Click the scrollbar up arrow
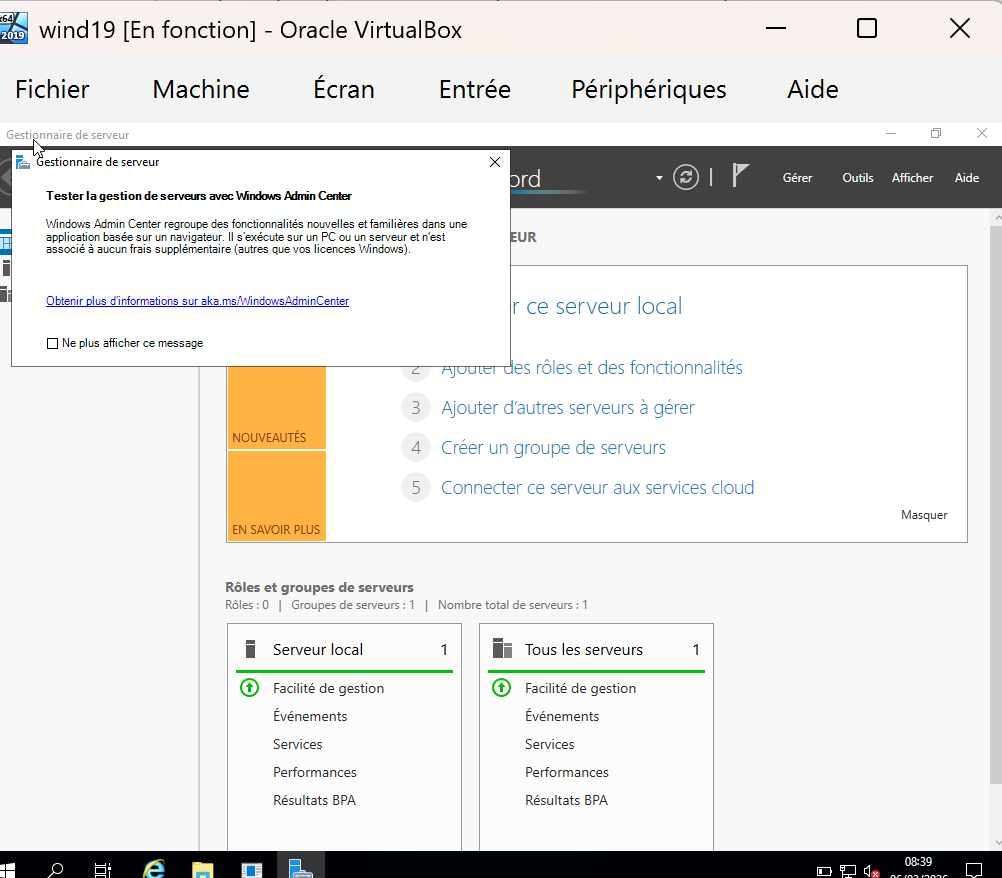The height and width of the screenshot is (878, 1002). point(997,218)
